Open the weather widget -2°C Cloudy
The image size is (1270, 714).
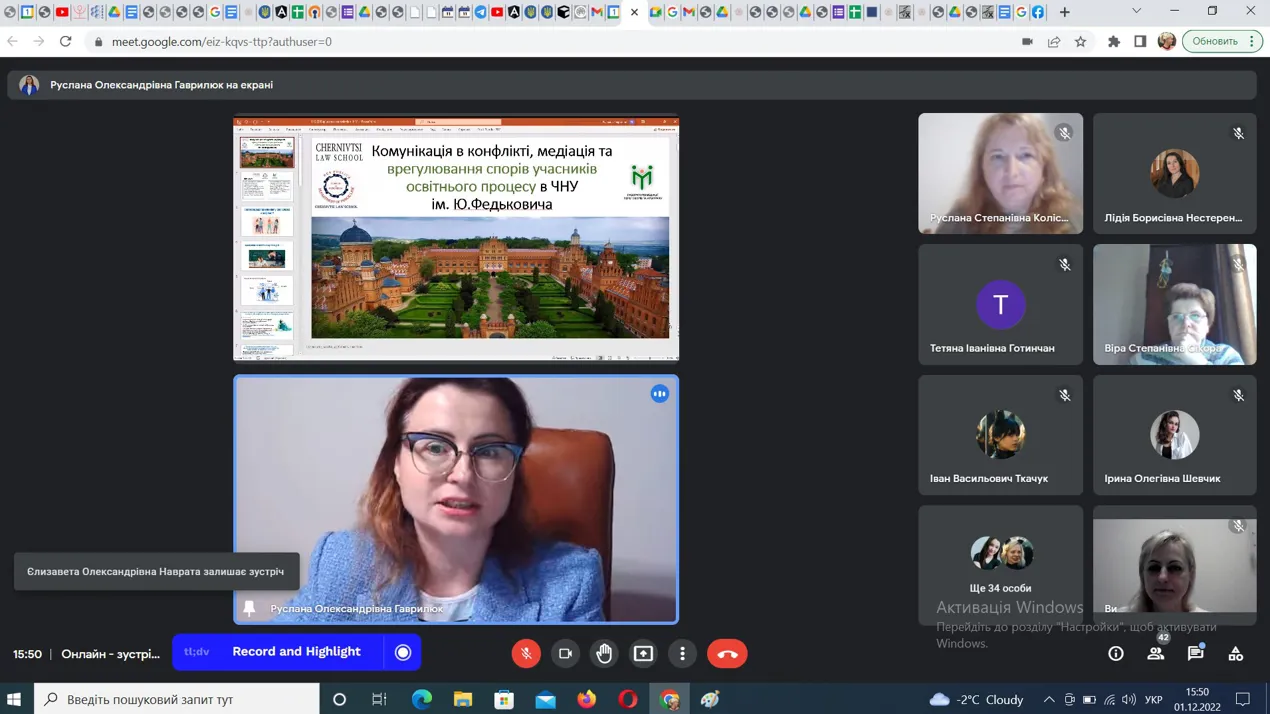[977, 699]
